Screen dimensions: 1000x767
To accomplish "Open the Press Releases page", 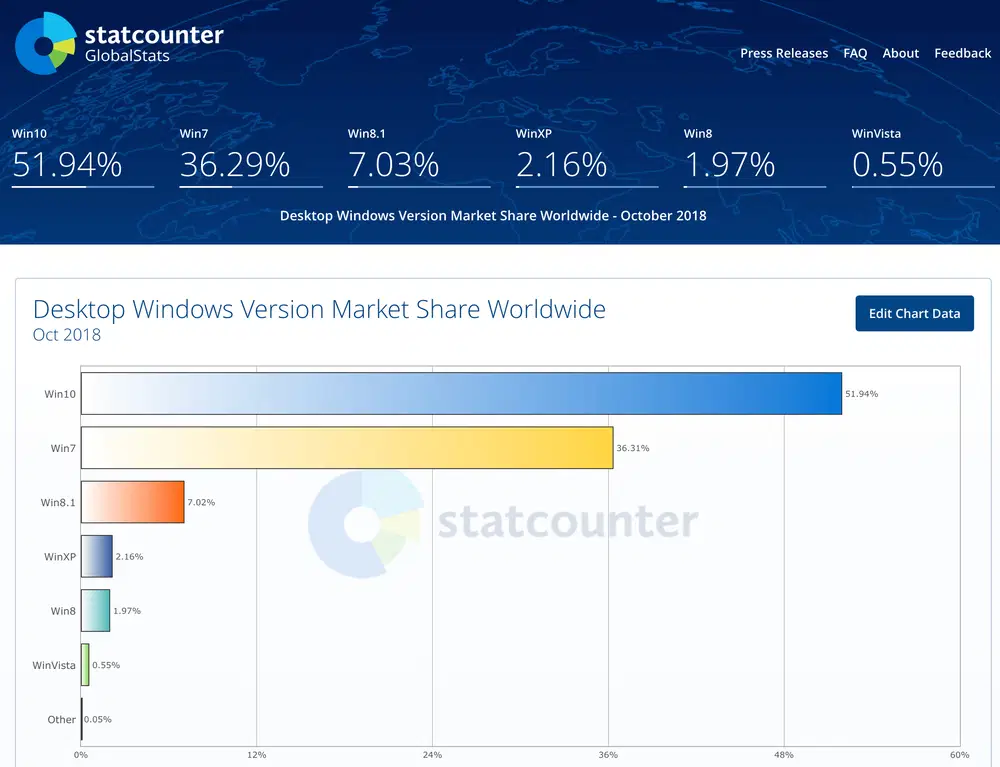I will [784, 53].
